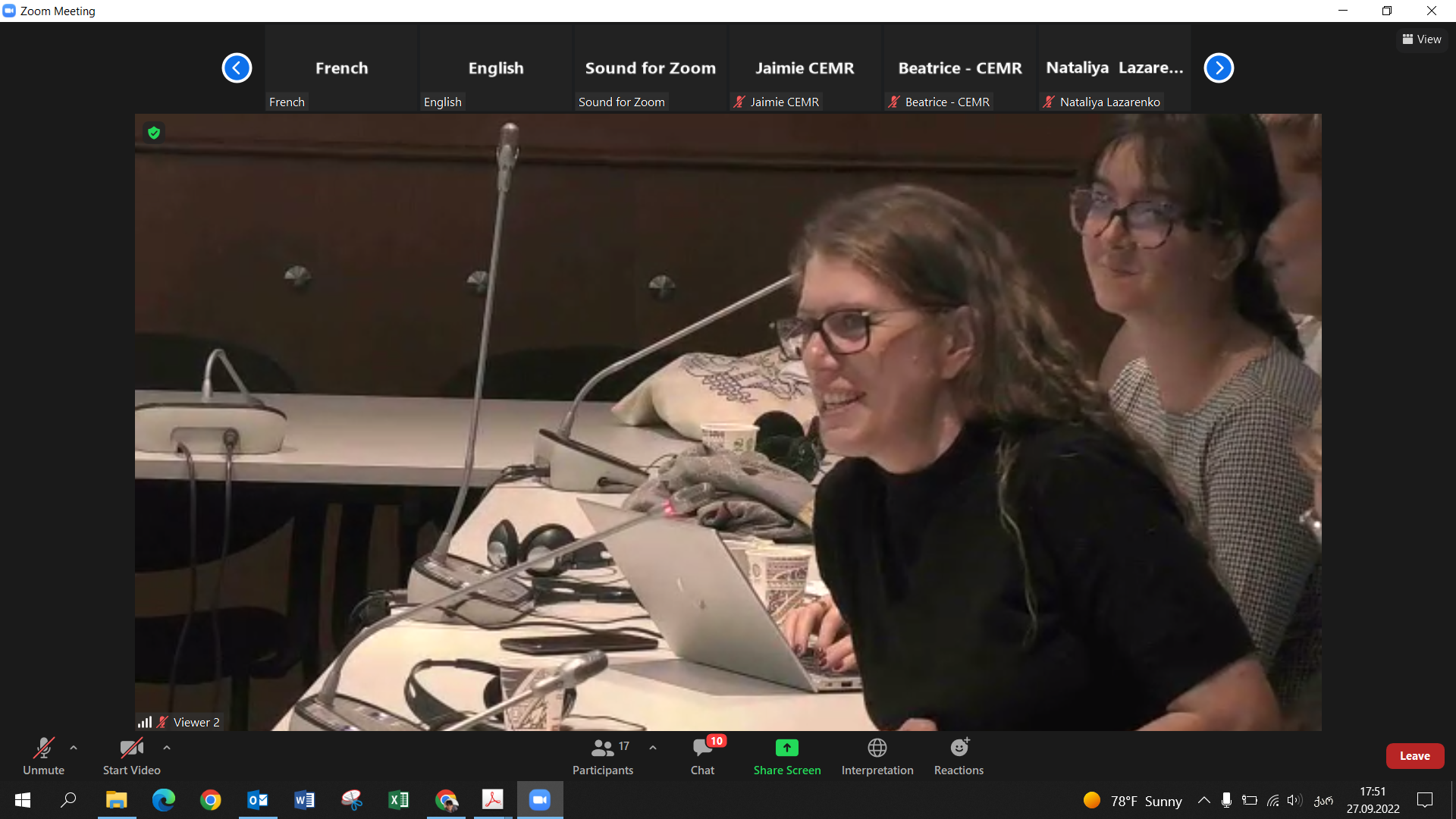
Task: Show hidden system tray icons
Action: click(x=1203, y=800)
